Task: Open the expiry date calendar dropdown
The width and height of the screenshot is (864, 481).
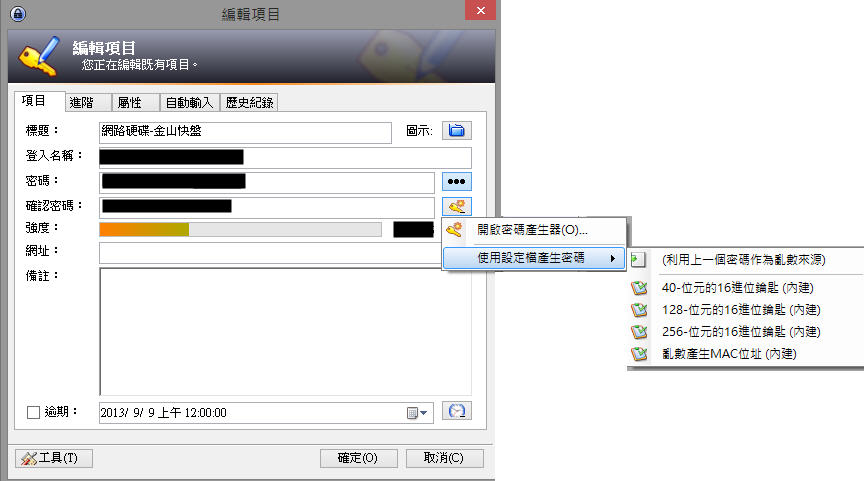Action: [x=417, y=413]
